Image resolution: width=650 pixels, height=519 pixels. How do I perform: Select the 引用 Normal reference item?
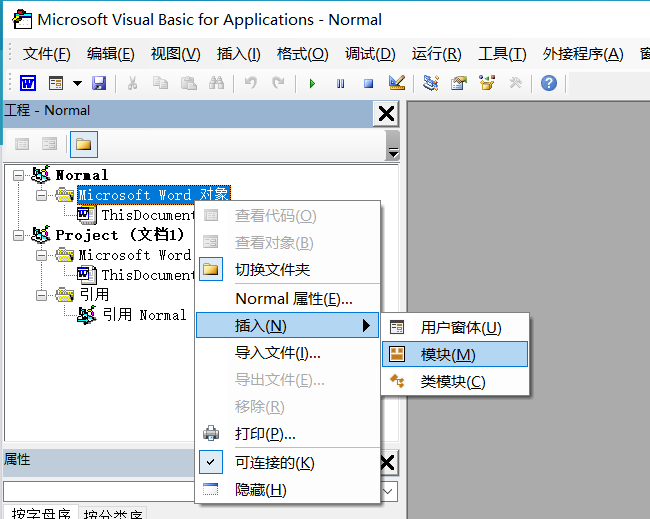click(x=144, y=315)
